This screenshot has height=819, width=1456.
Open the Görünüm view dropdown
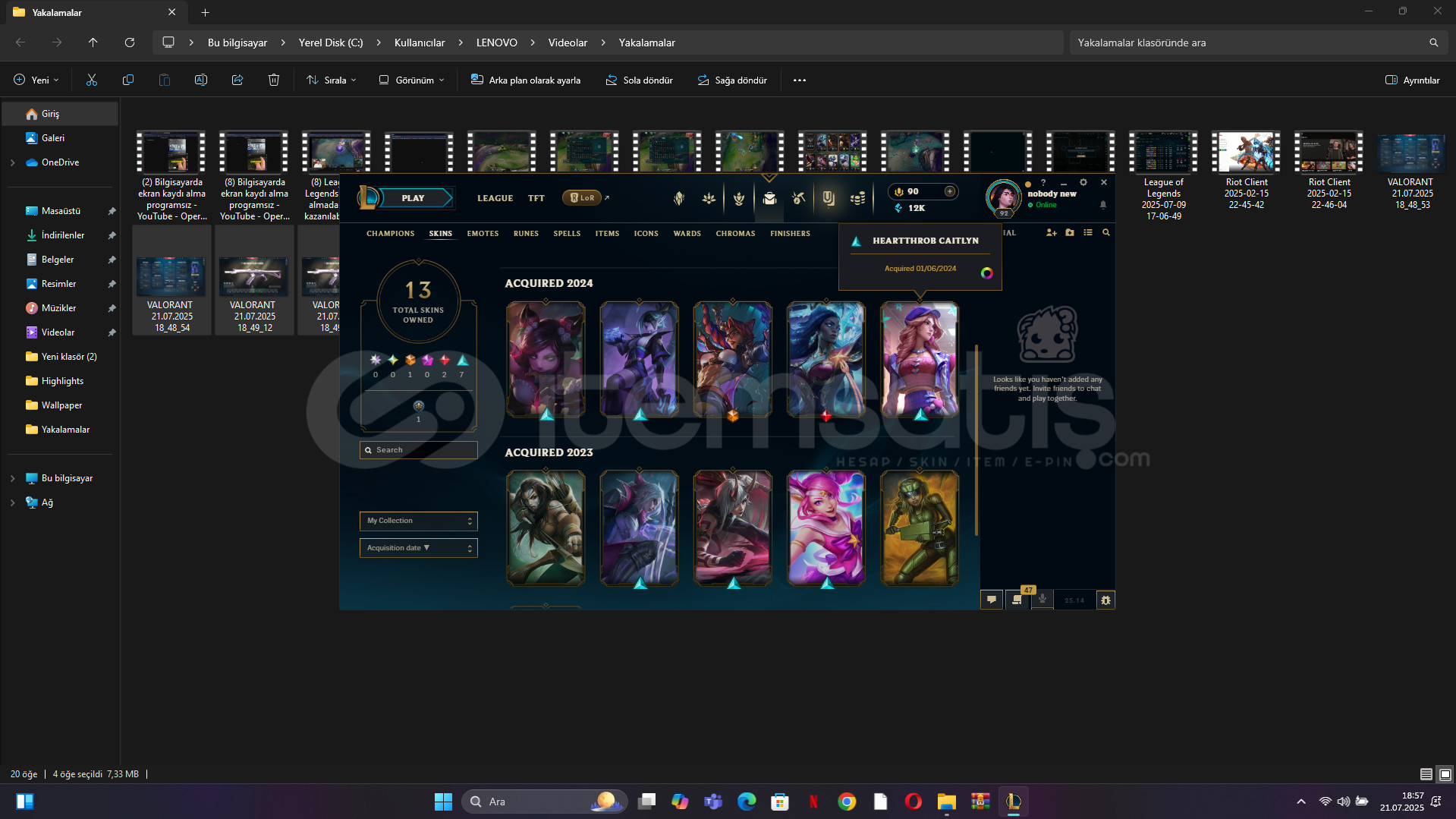tap(411, 80)
